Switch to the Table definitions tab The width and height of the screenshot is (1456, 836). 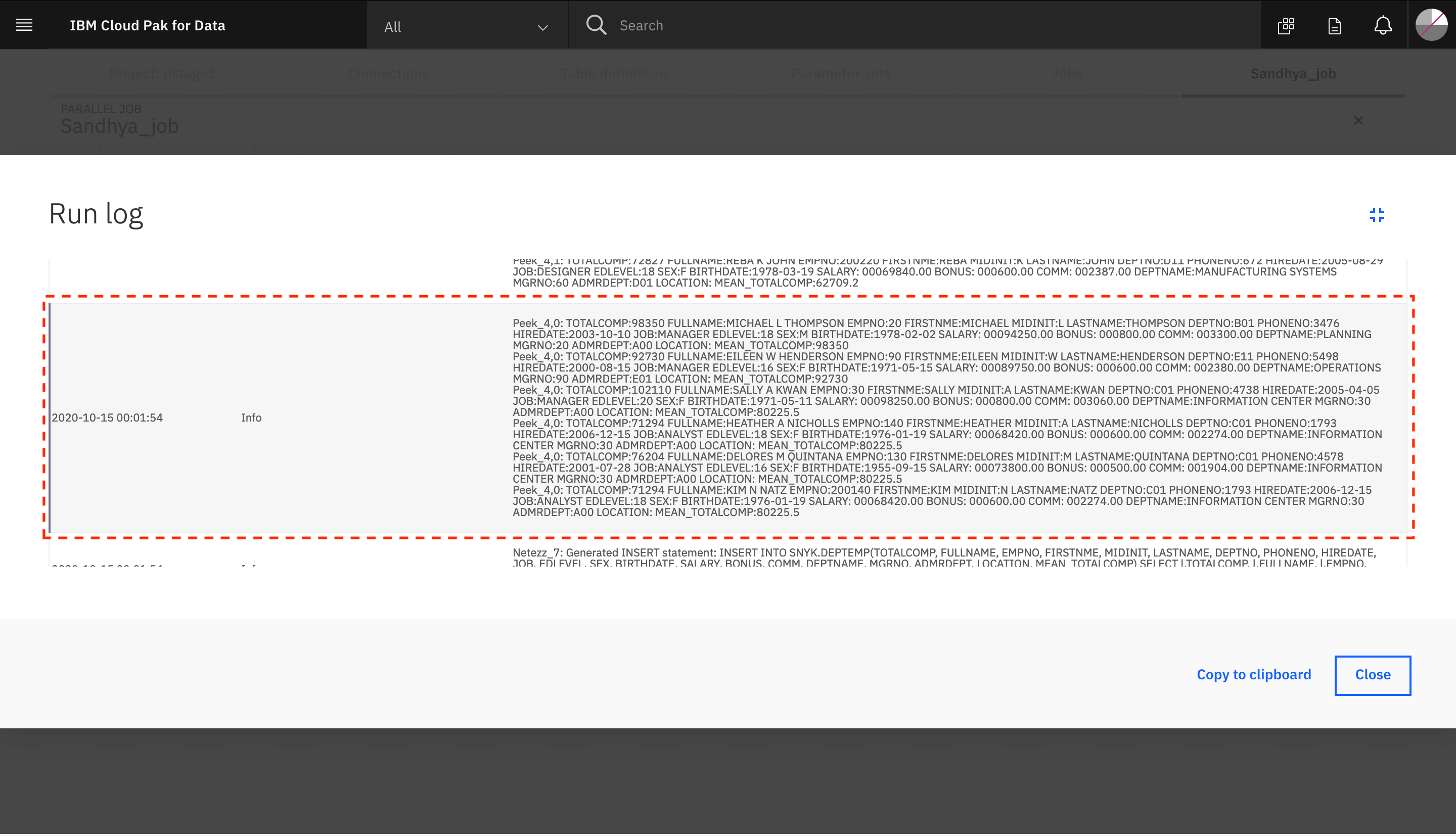click(x=614, y=73)
